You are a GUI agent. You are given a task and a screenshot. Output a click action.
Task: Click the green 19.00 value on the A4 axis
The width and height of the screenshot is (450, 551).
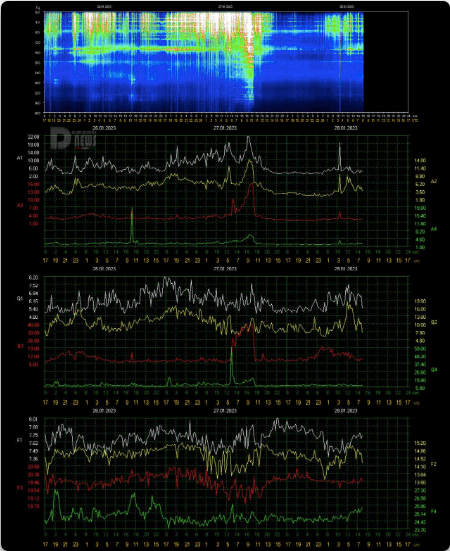[x=420, y=208]
